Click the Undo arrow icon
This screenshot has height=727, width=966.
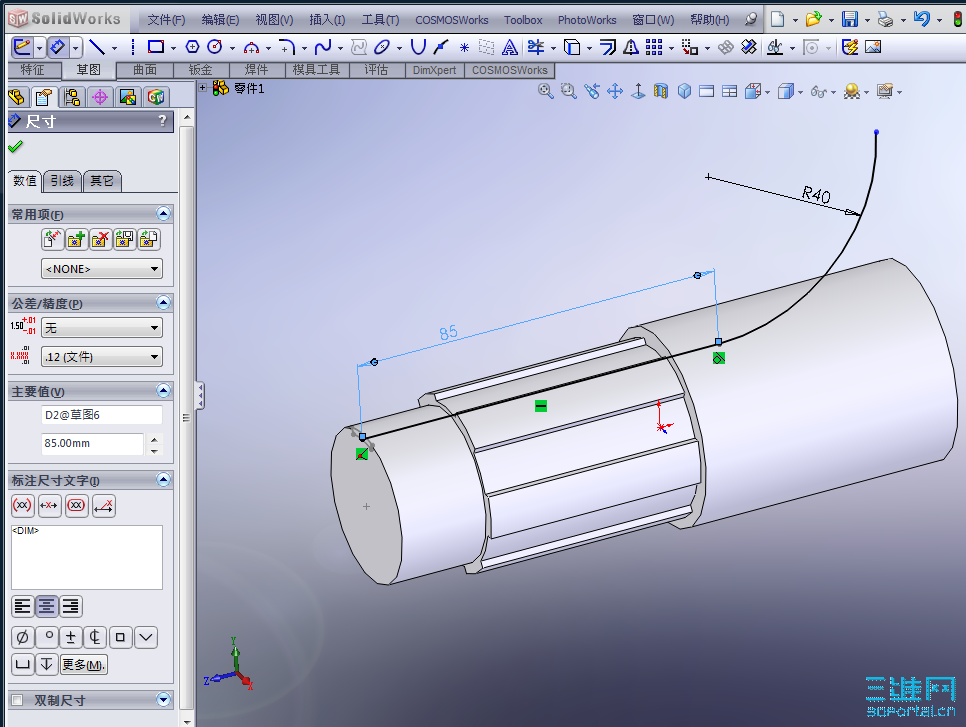(922, 19)
